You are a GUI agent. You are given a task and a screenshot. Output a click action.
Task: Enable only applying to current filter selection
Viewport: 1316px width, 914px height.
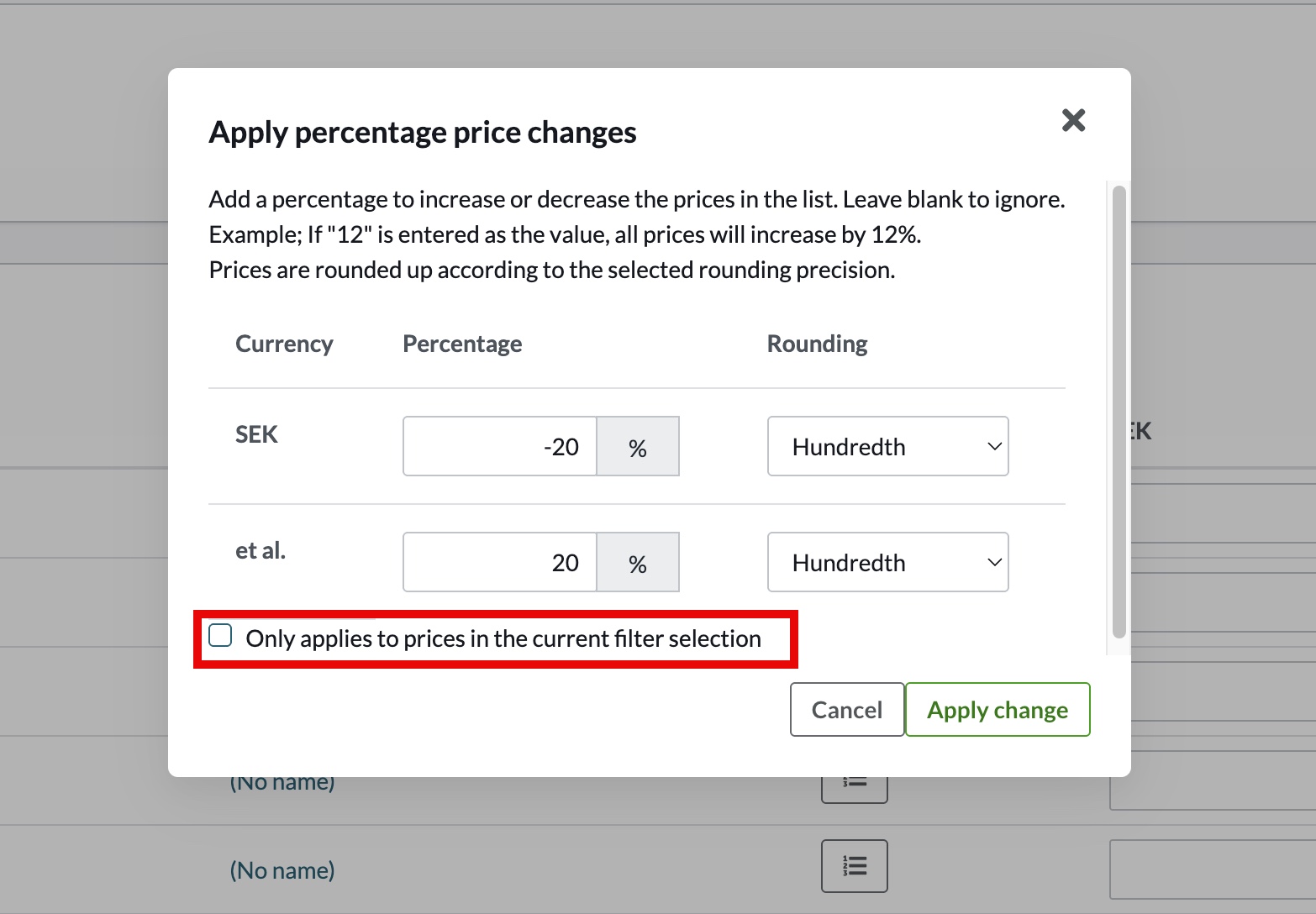click(x=220, y=636)
